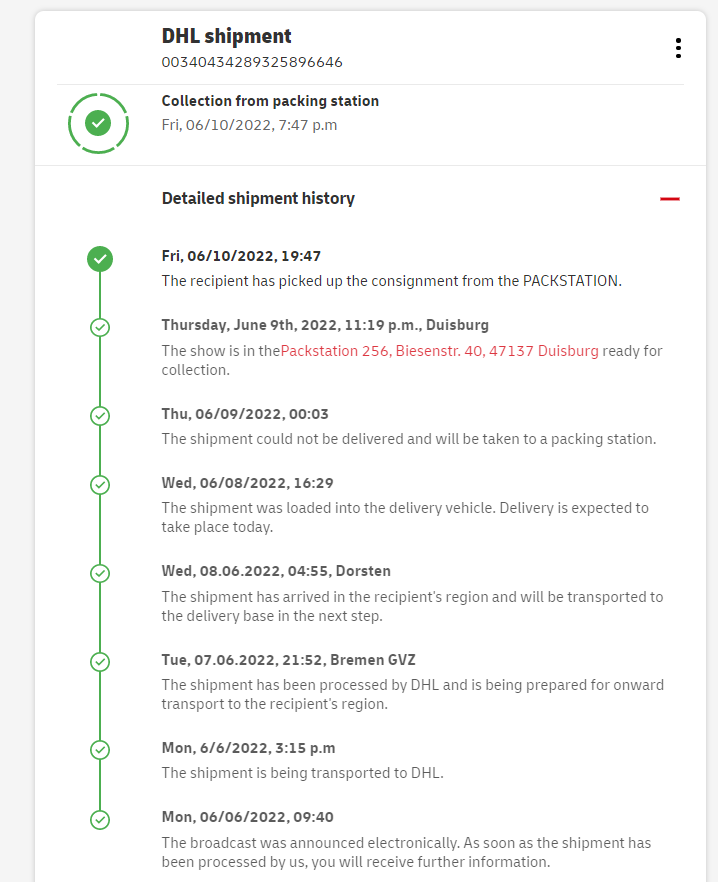718x882 pixels.
Task: Click the checkmark next to Mon 3:15 p.m entry
Action: (x=100, y=749)
